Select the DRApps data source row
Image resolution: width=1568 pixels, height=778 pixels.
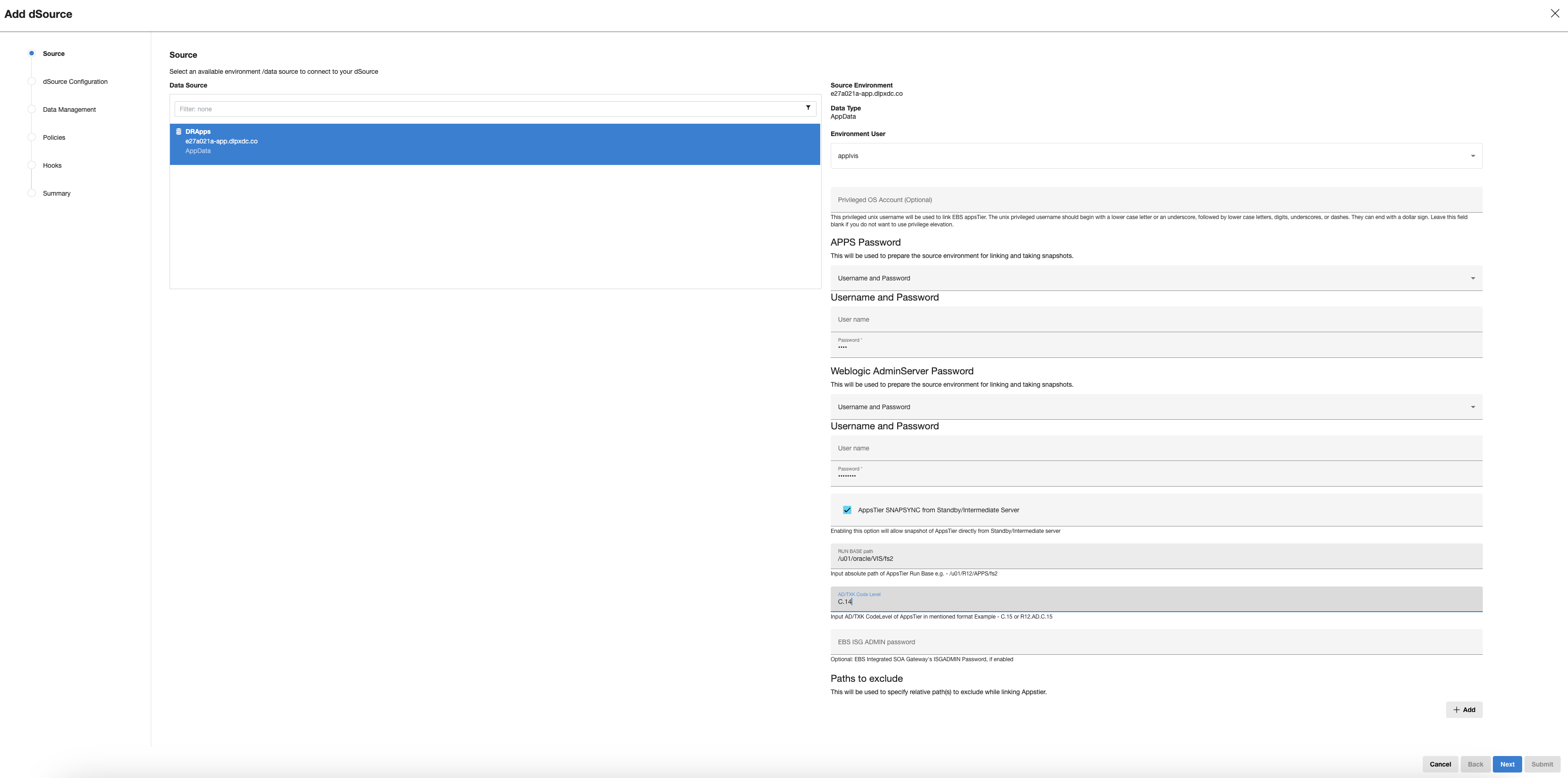pyautogui.click(x=494, y=144)
